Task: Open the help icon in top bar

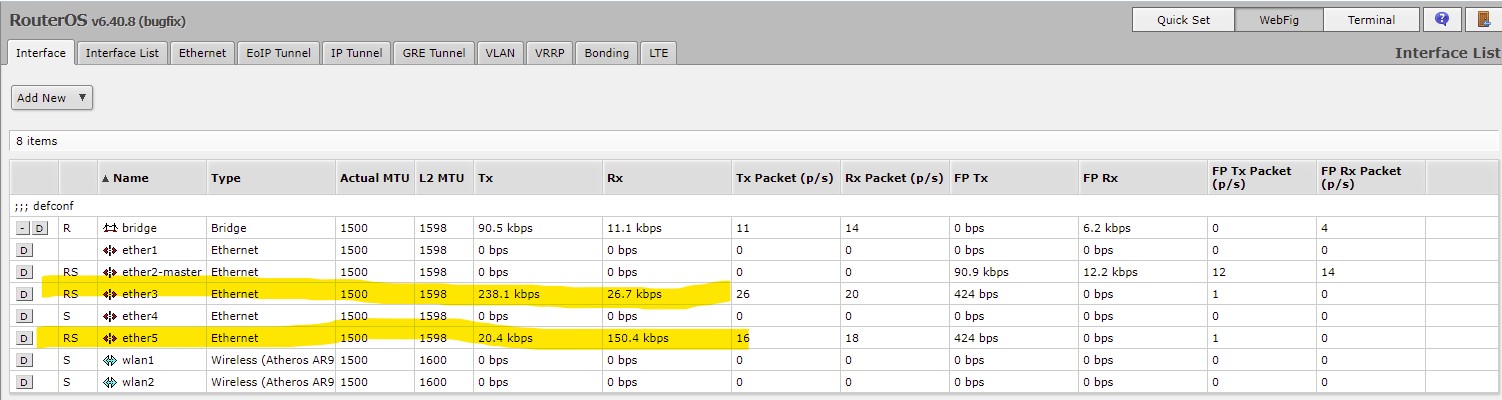Action: (1442, 20)
